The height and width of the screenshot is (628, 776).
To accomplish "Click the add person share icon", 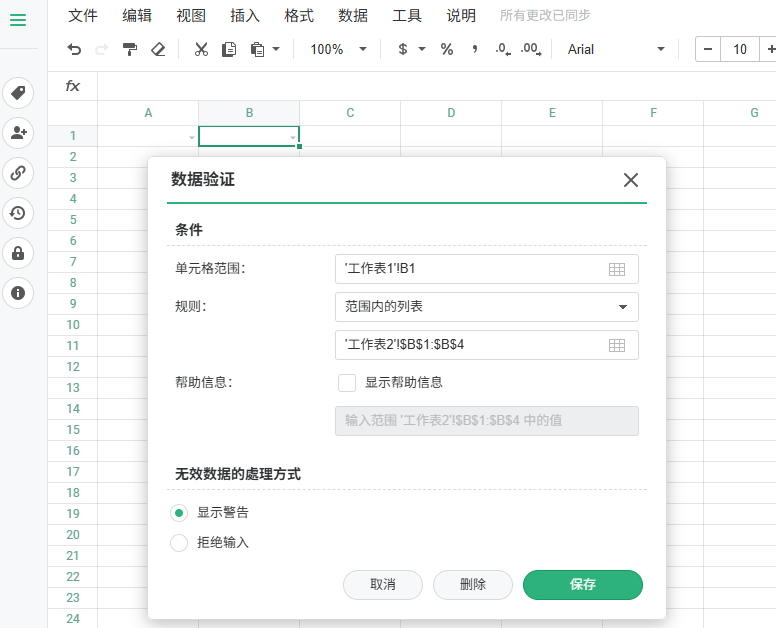I will point(18,132).
